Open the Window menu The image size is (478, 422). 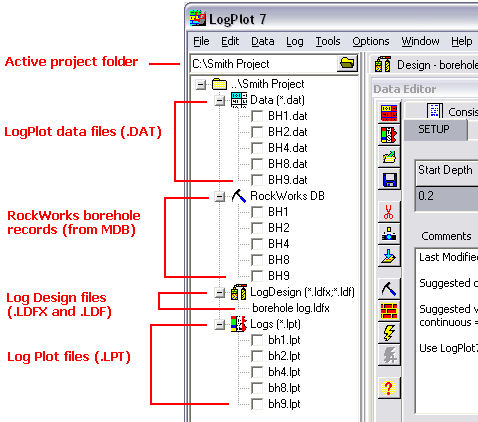[420, 41]
